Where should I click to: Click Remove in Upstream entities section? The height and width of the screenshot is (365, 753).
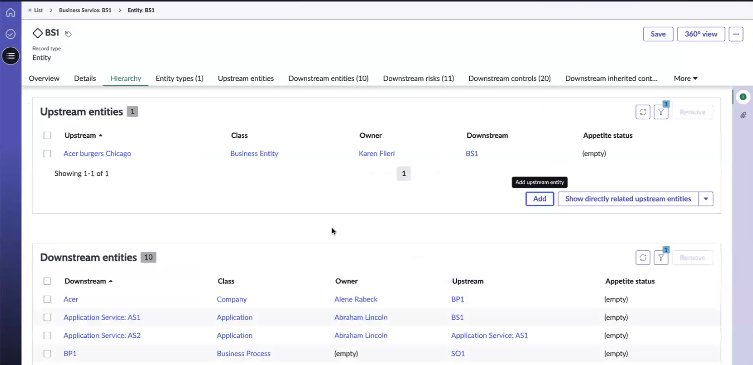pyautogui.click(x=692, y=112)
